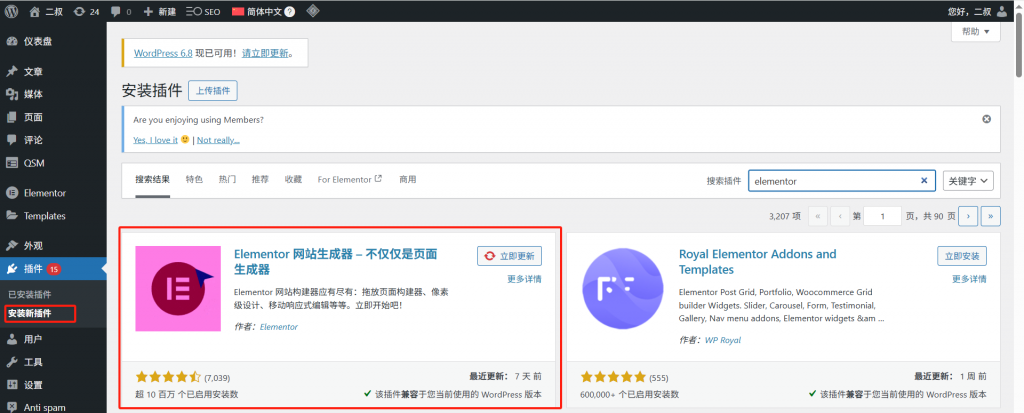Image resolution: width=1024 pixels, height=413 pixels.
Task: Click the Elementor author link
Action: (x=279, y=327)
